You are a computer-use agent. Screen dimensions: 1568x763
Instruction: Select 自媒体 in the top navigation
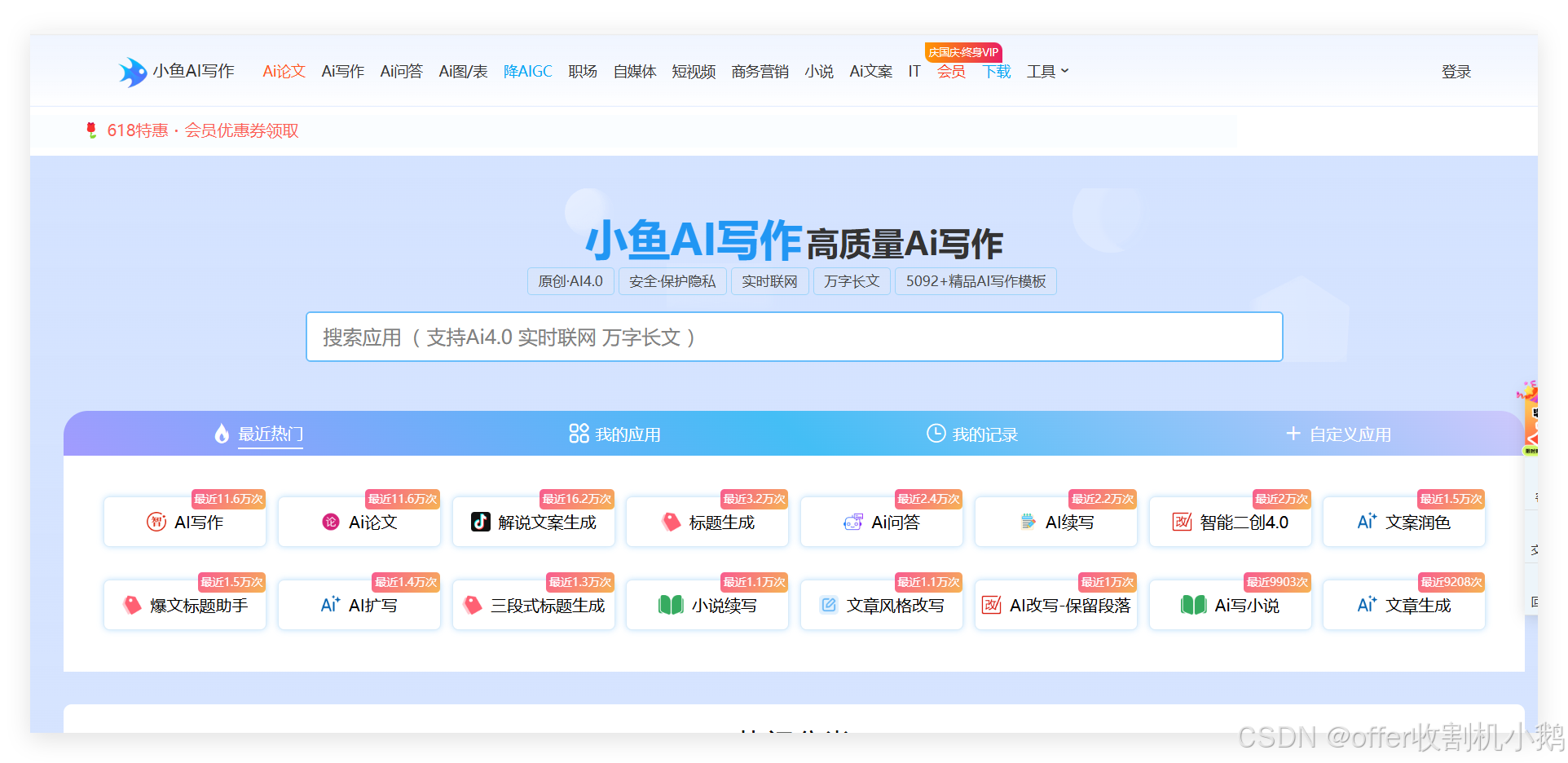(635, 72)
